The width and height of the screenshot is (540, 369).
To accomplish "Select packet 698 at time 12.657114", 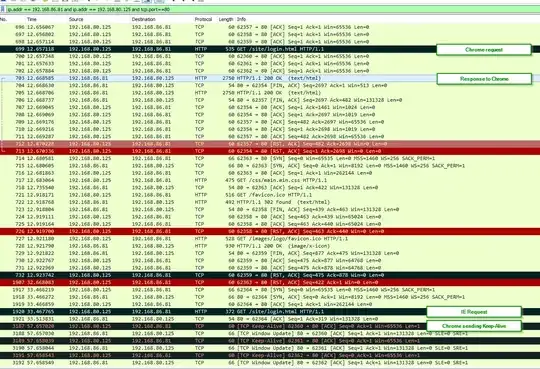I will tap(270, 42).
